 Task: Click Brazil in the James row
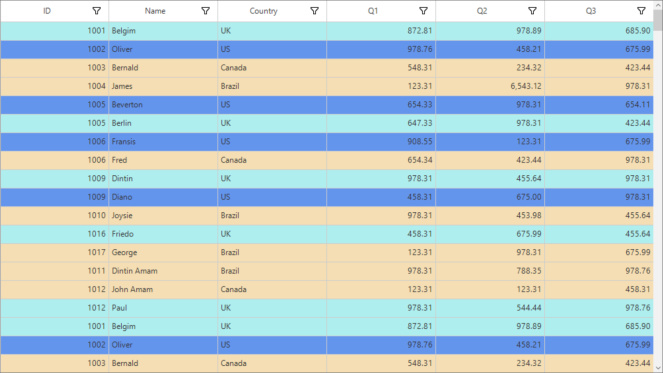pyautogui.click(x=230, y=86)
